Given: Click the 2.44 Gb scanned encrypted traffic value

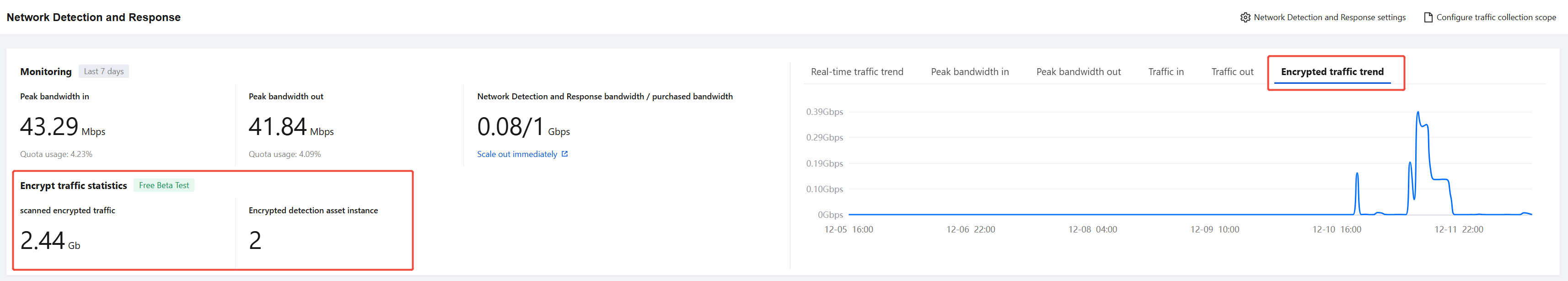Looking at the screenshot, I should tap(43, 241).
